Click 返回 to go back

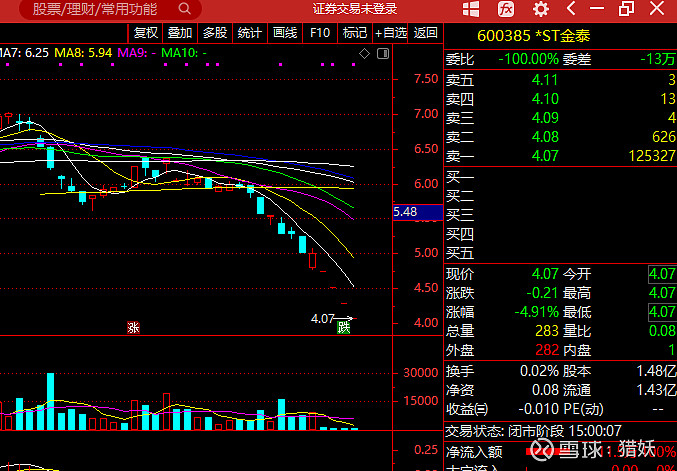pyautogui.click(x=426, y=32)
